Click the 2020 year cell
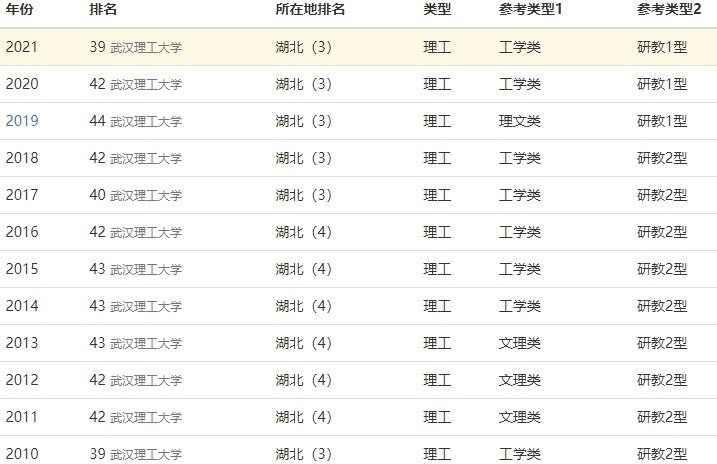717x464 pixels. pyautogui.click(x=22, y=84)
